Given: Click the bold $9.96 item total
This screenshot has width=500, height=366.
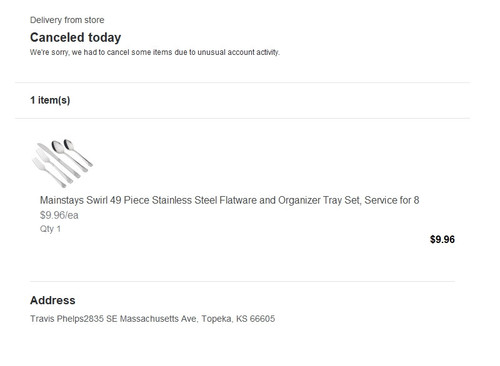Looking at the screenshot, I should point(442,239).
